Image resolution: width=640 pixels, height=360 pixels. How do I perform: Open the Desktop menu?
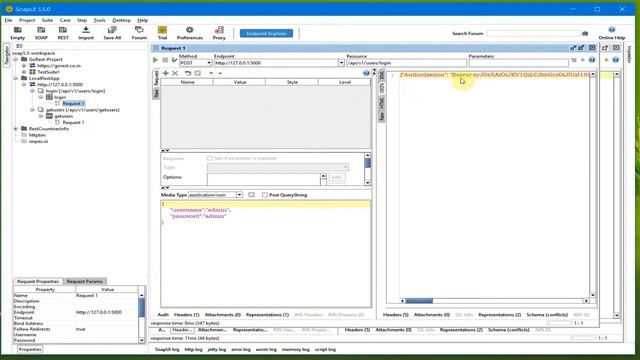click(x=121, y=20)
